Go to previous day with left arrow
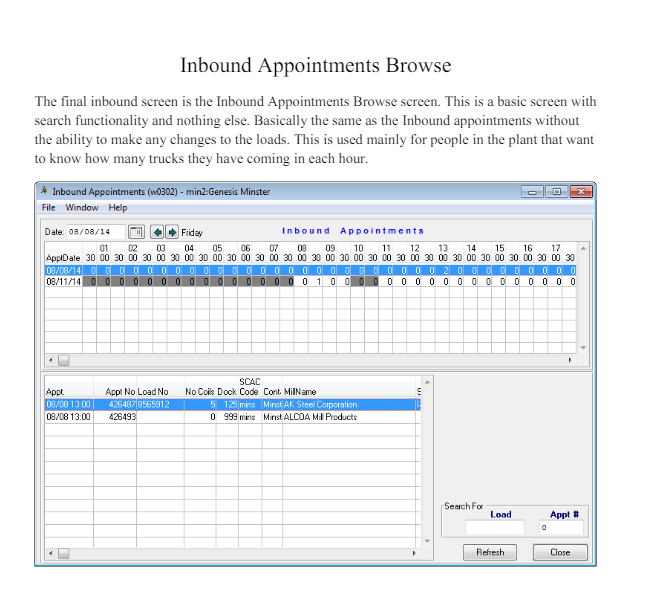This screenshot has width=657, height=592. point(157,232)
